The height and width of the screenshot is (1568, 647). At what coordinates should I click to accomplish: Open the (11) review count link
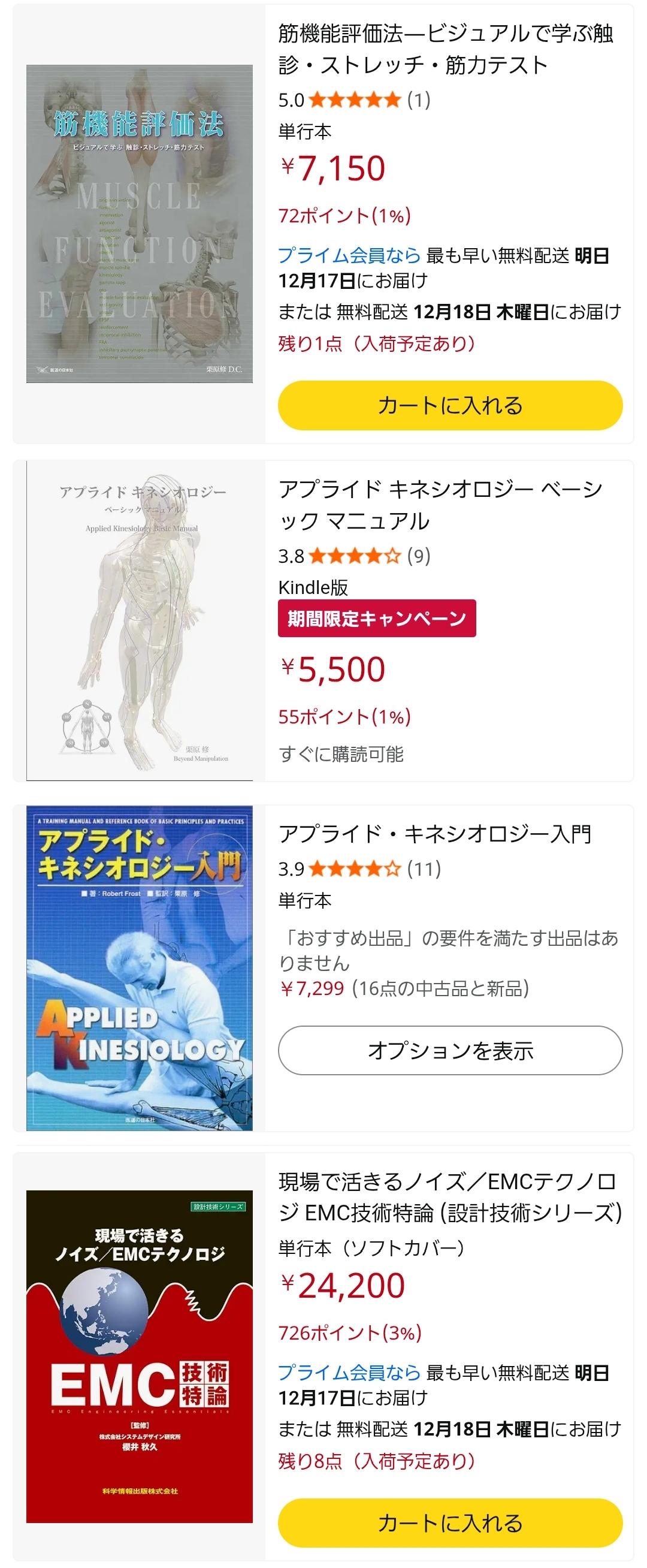click(424, 869)
